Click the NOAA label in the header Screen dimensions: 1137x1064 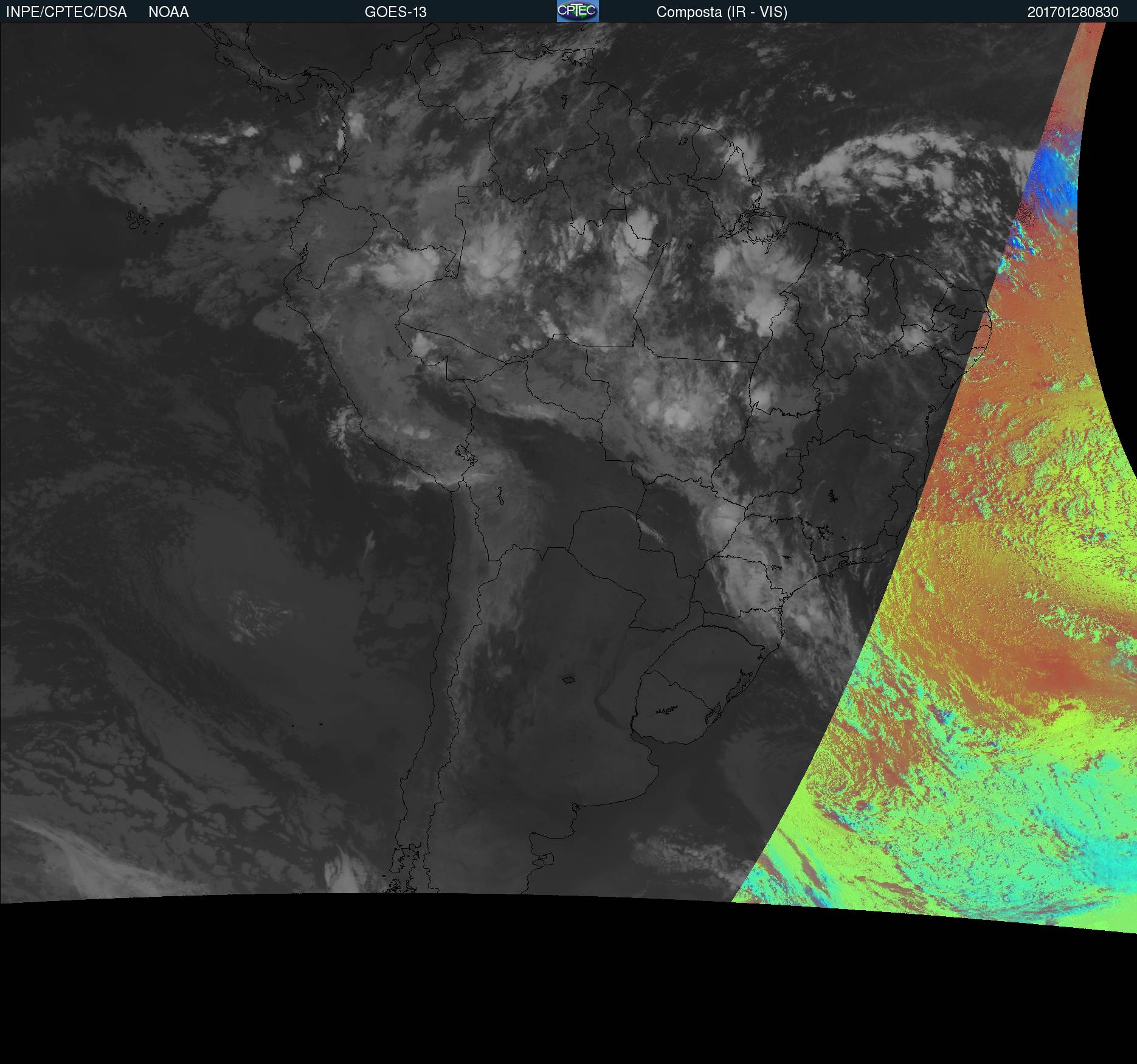168,12
